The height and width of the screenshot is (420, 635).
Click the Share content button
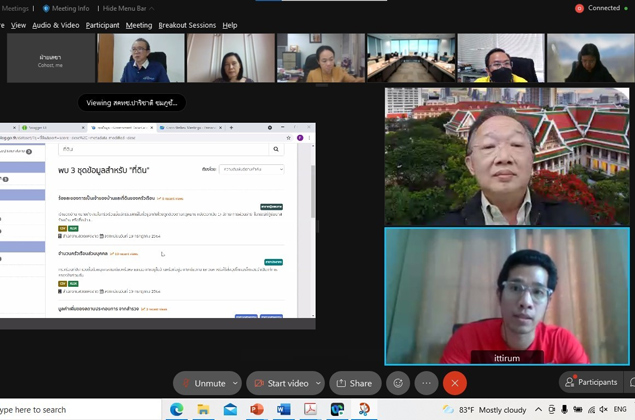point(355,383)
